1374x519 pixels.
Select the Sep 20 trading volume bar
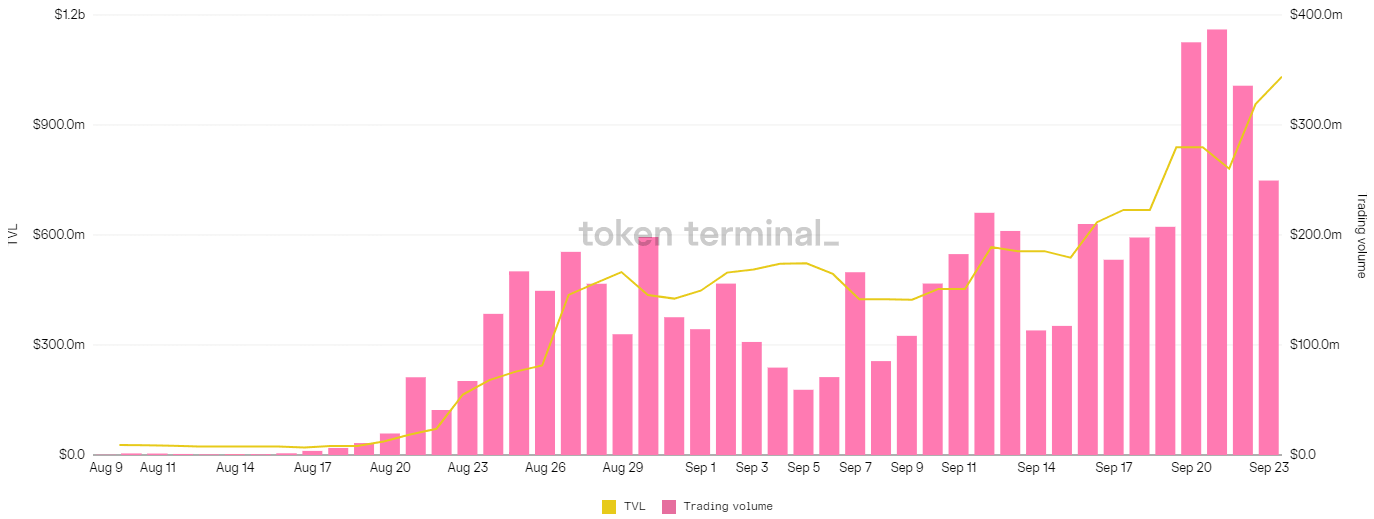[1191, 248]
